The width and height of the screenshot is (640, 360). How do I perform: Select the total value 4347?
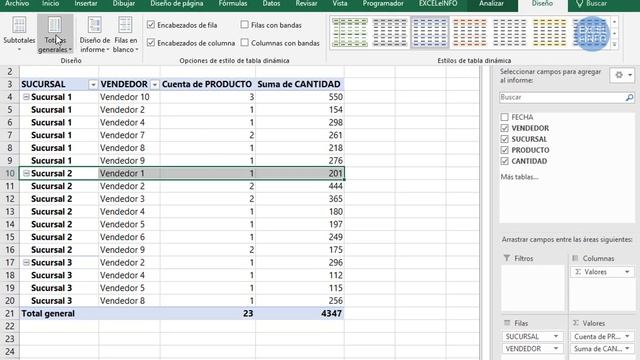coord(300,313)
